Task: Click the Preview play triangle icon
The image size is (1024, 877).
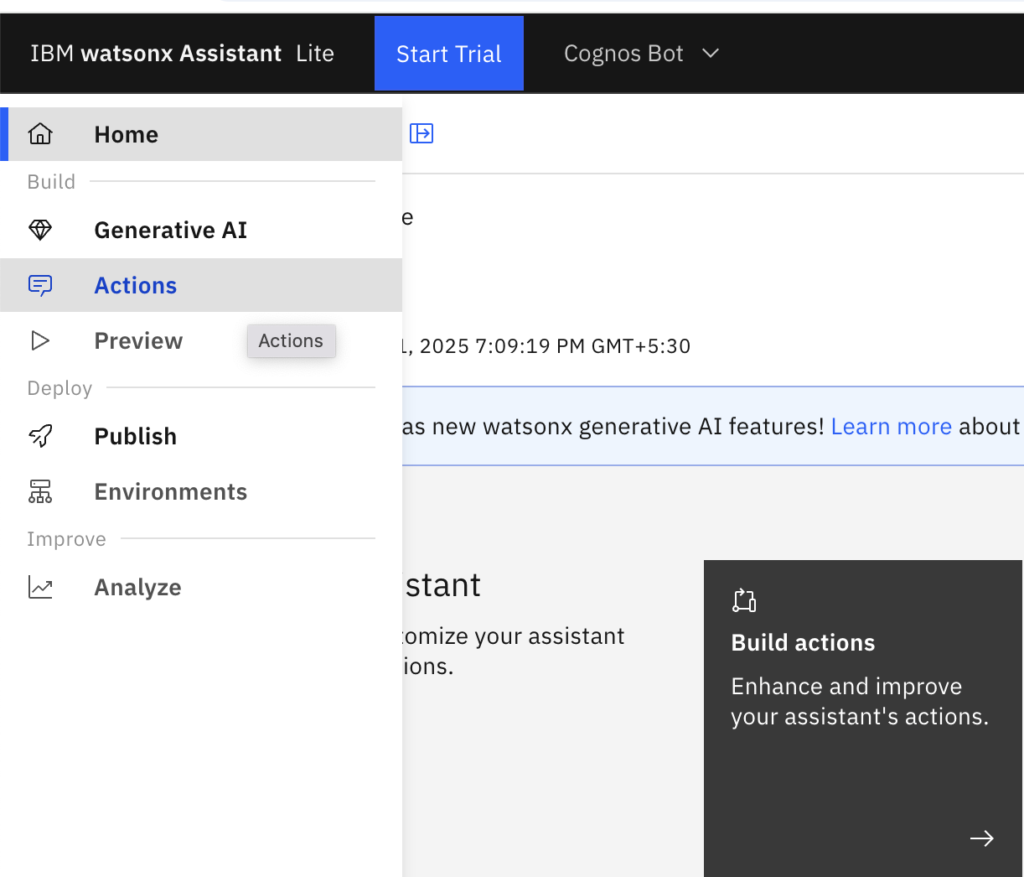Action: click(40, 341)
